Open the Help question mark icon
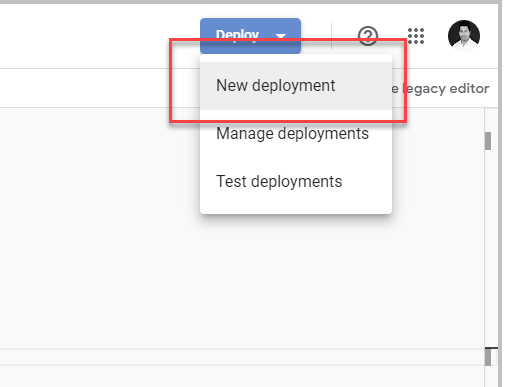This screenshot has height=387, width=506. (x=368, y=36)
